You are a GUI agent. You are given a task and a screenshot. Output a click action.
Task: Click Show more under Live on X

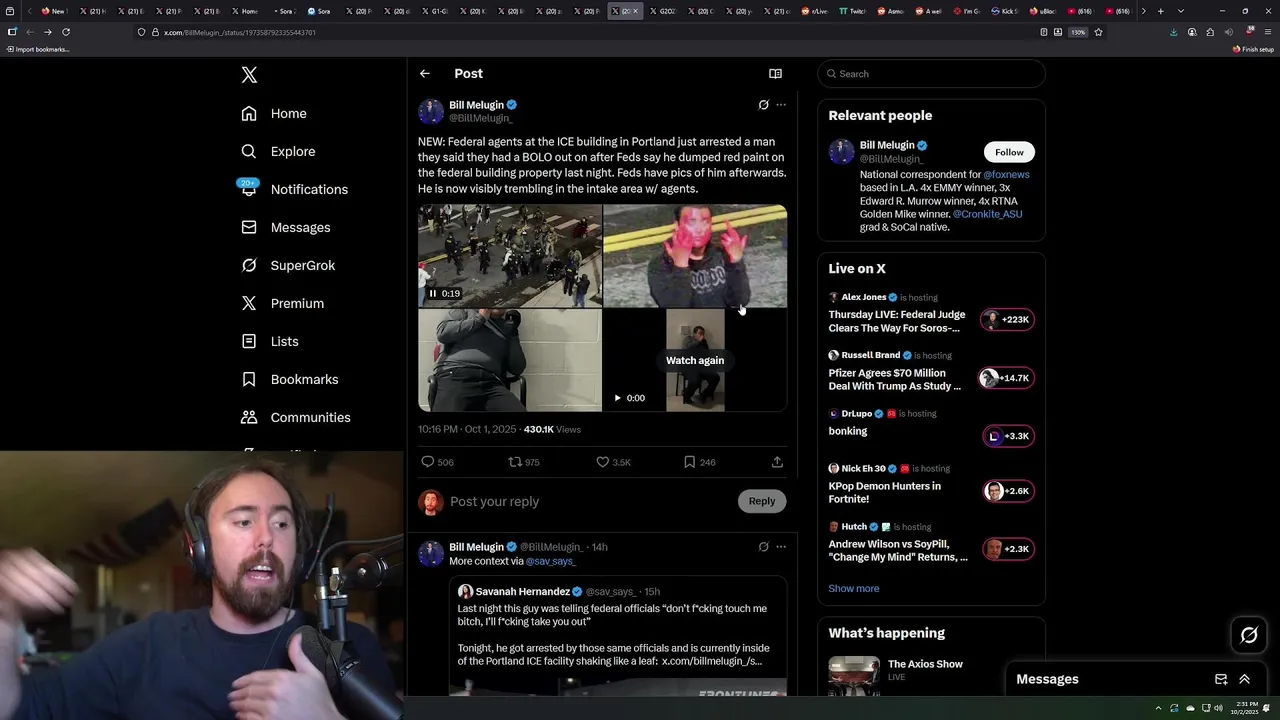(854, 588)
